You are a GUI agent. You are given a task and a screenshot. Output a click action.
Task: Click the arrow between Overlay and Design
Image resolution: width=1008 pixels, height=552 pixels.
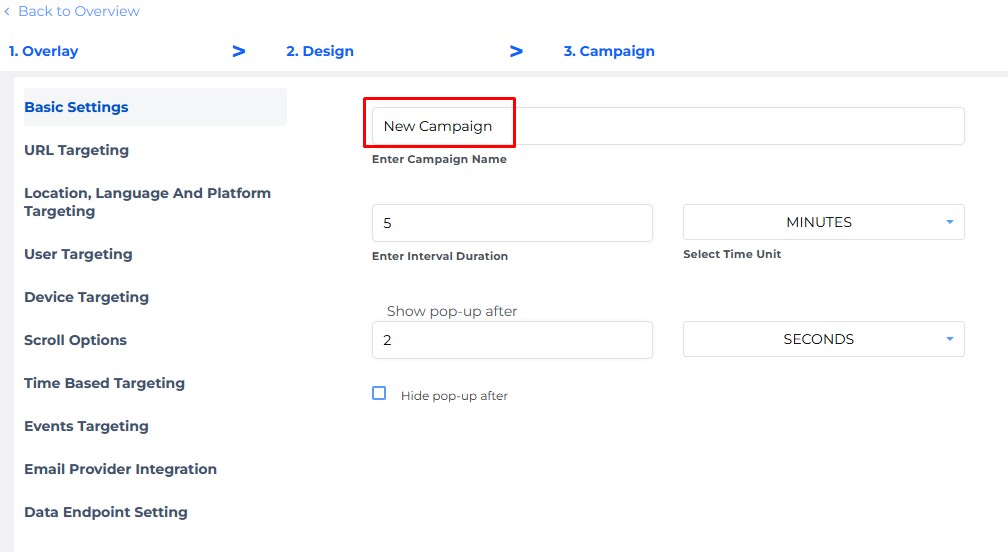(238, 51)
